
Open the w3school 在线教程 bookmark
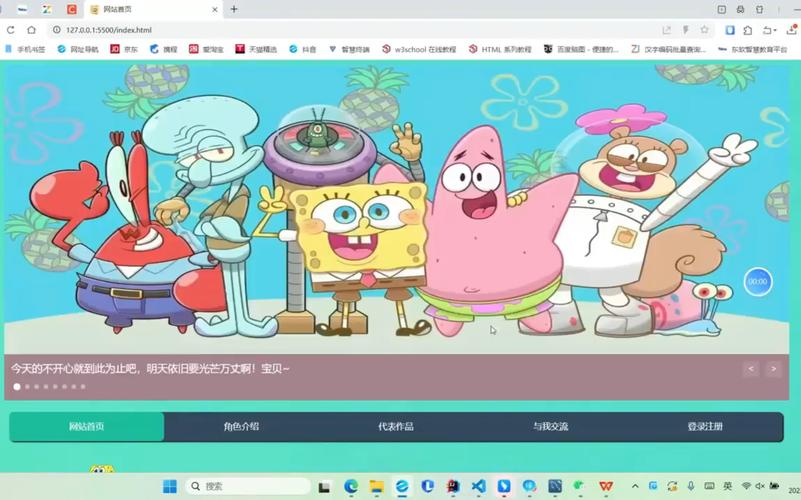coord(419,49)
